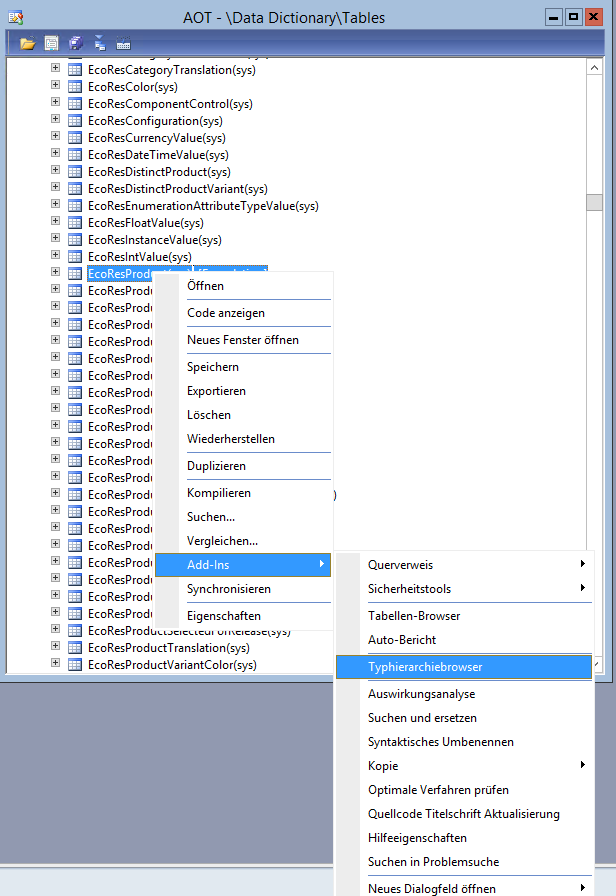Expand the EcoResColor table node
The width and height of the screenshot is (616, 896).
tap(55, 85)
